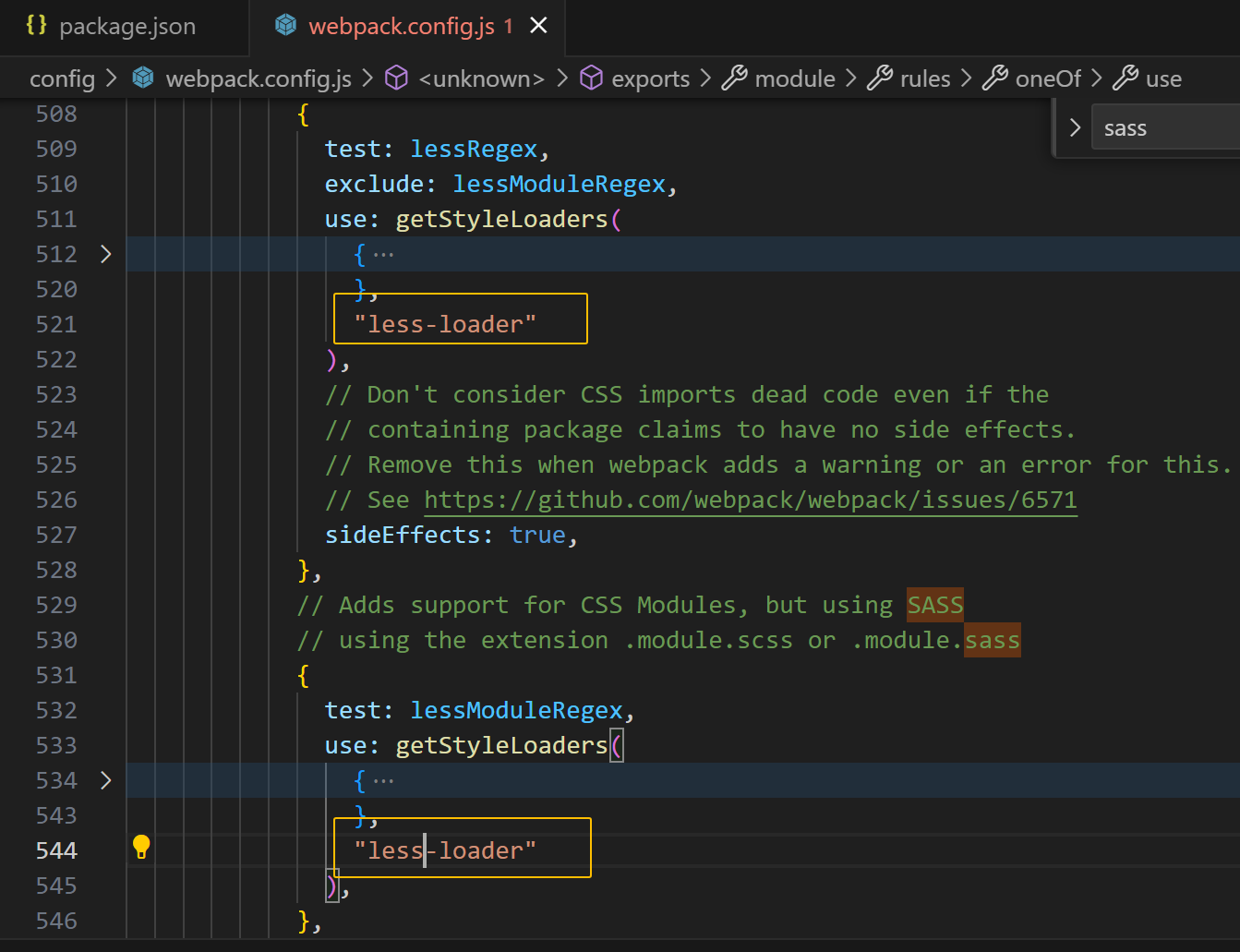Click the folded ellipsis on line 512
The image size is (1240, 952).
pyautogui.click(x=383, y=254)
